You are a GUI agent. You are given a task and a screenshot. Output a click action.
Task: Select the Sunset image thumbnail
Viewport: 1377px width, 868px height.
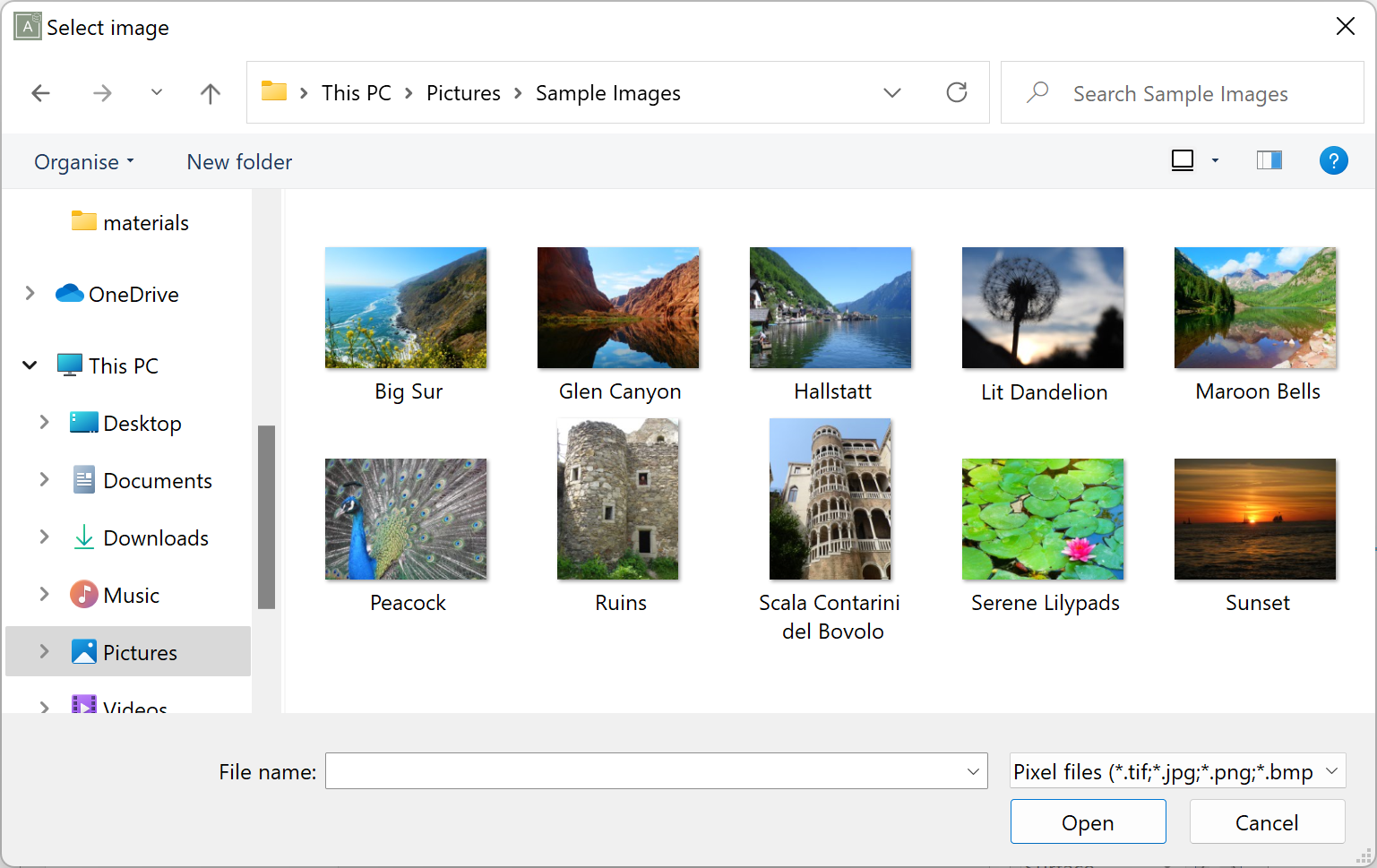[x=1254, y=520]
